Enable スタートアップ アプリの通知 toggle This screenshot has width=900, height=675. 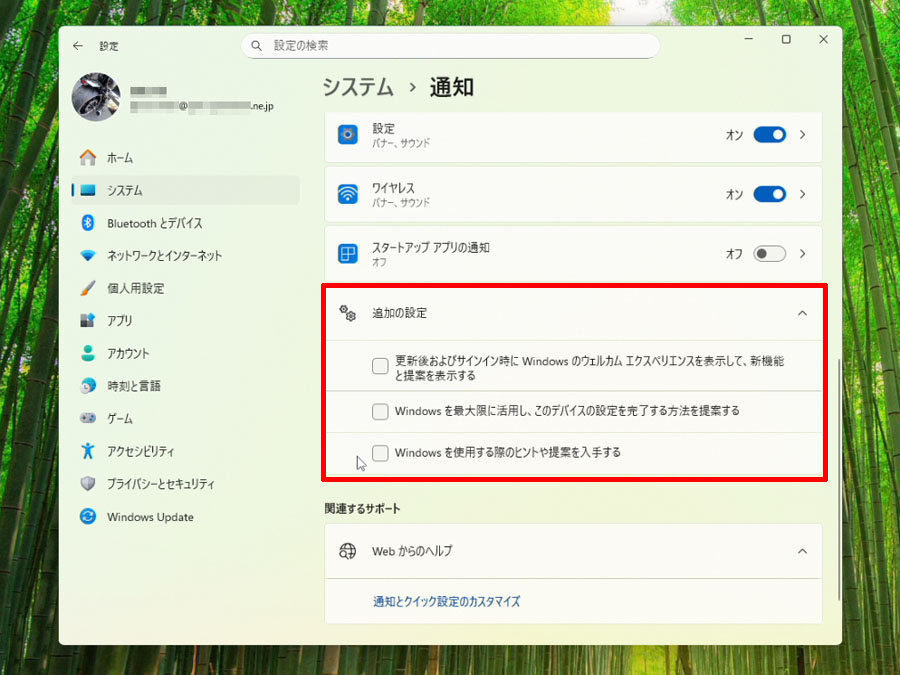click(x=770, y=254)
